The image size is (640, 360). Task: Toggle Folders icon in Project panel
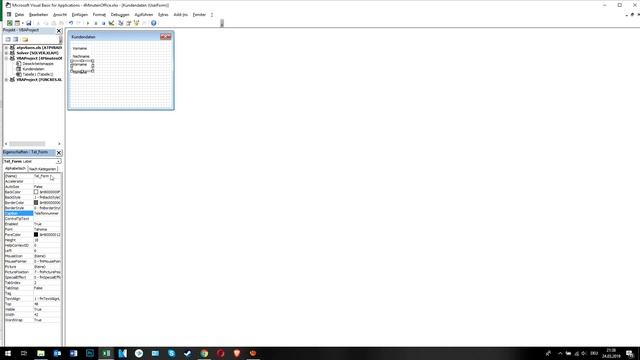[x=25, y=40]
